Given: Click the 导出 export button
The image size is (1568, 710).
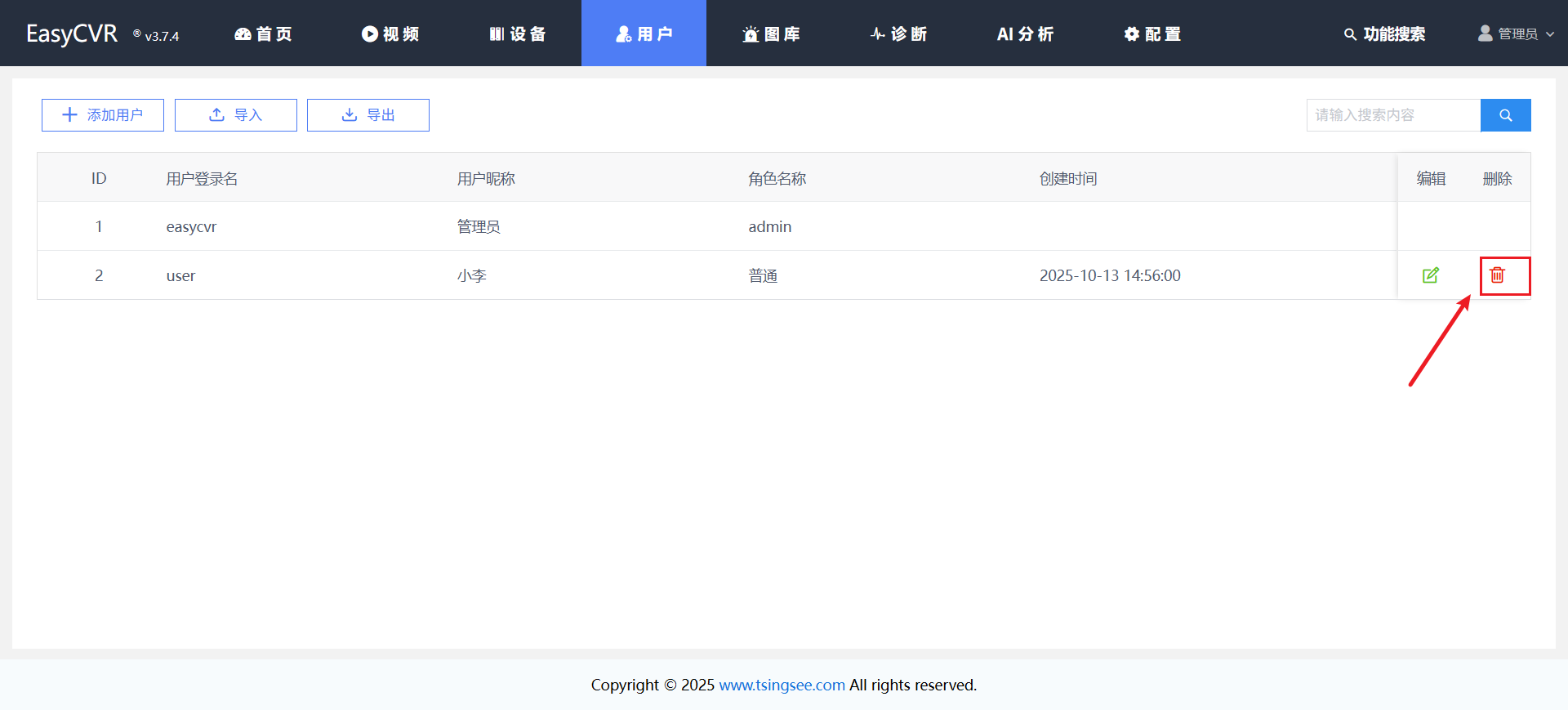Looking at the screenshot, I should [x=368, y=115].
